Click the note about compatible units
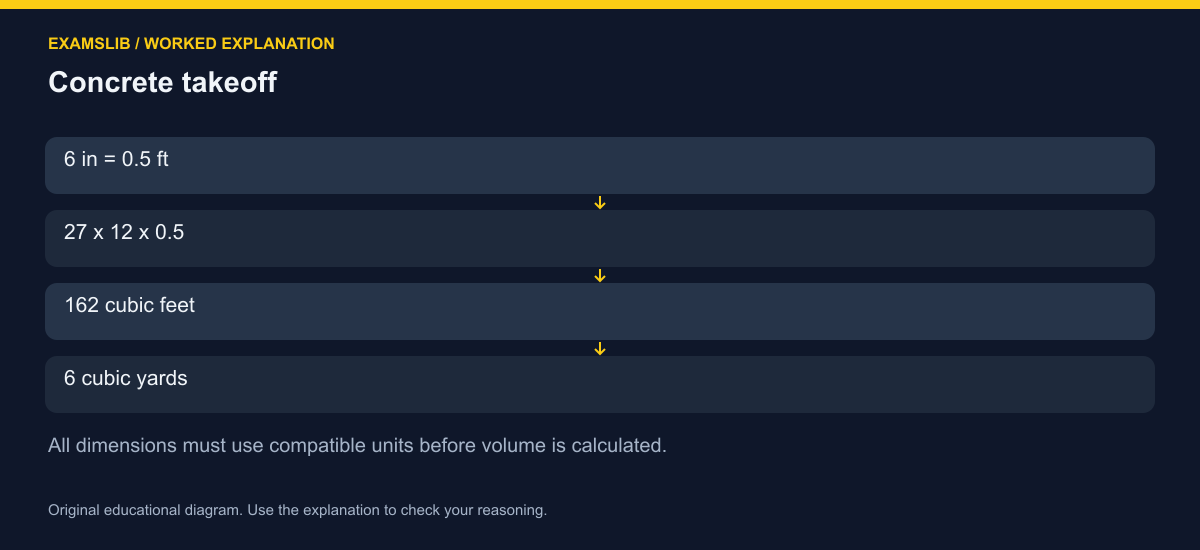Image resolution: width=1200 pixels, height=550 pixels. click(x=357, y=446)
